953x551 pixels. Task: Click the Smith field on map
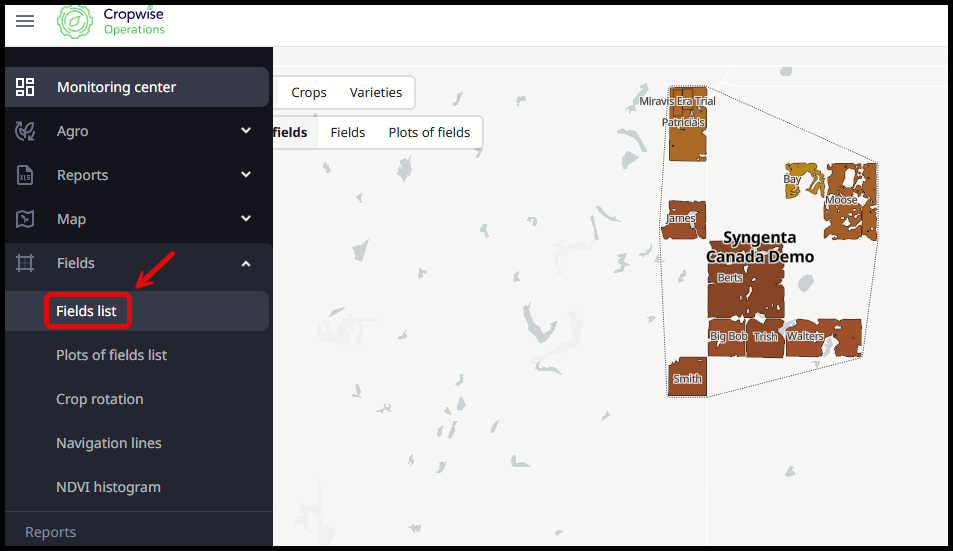click(687, 377)
